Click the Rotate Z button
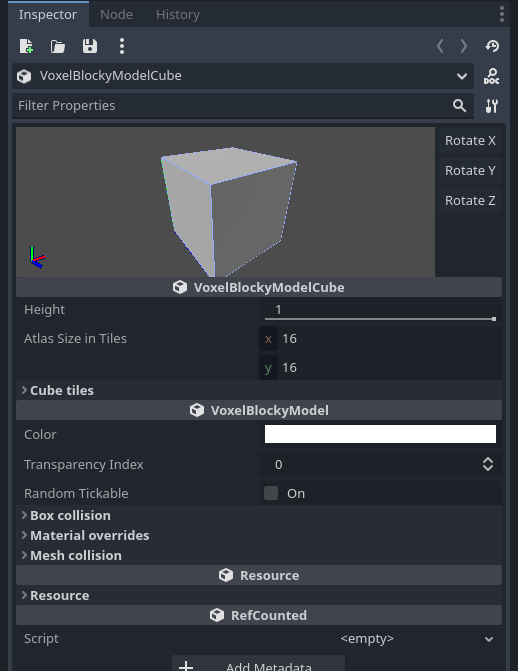The image size is (518, 671). click(x=470, y=200)
